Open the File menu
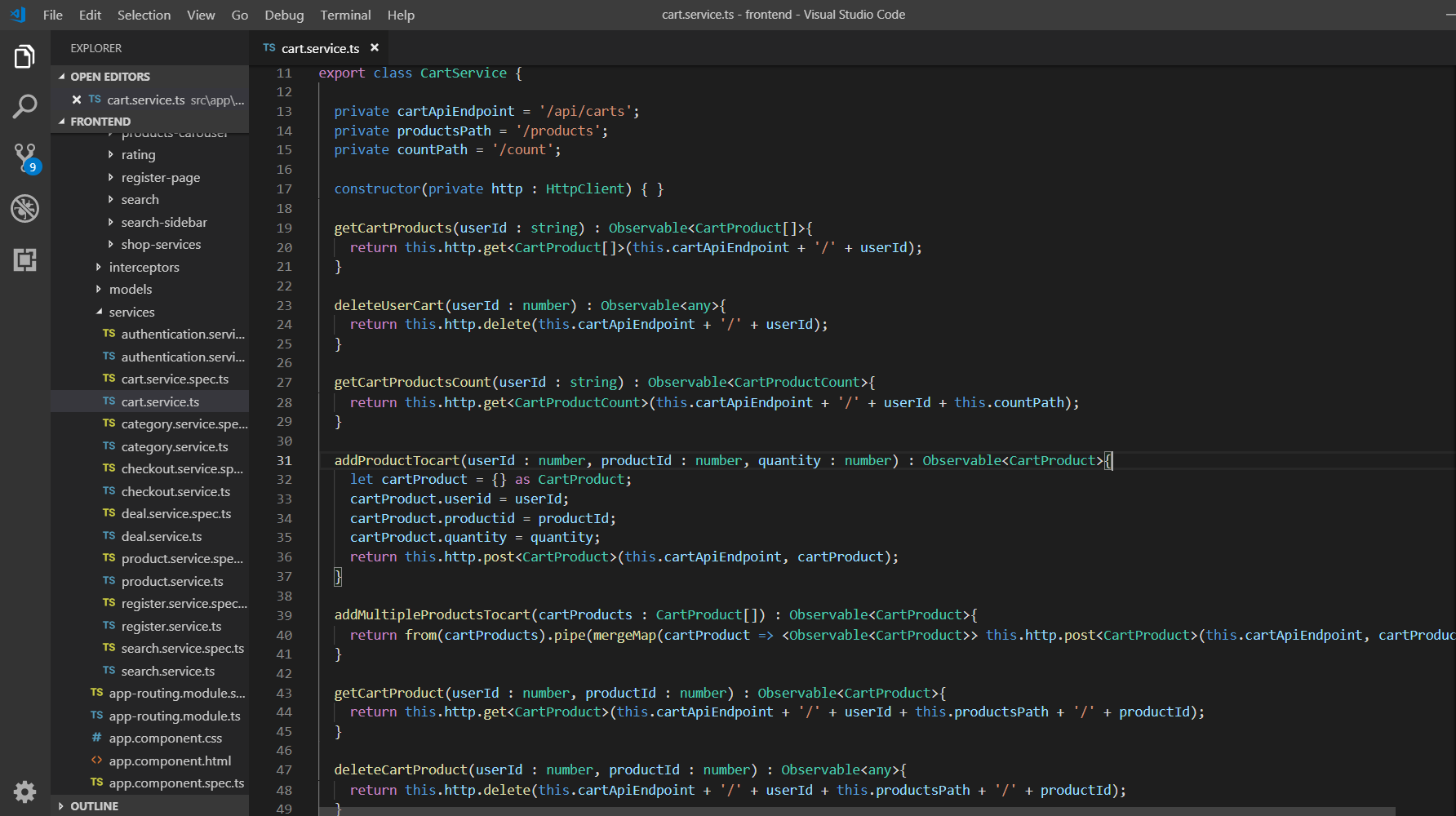Screen dimensions: 1456x816 click(x=53, y=15)
